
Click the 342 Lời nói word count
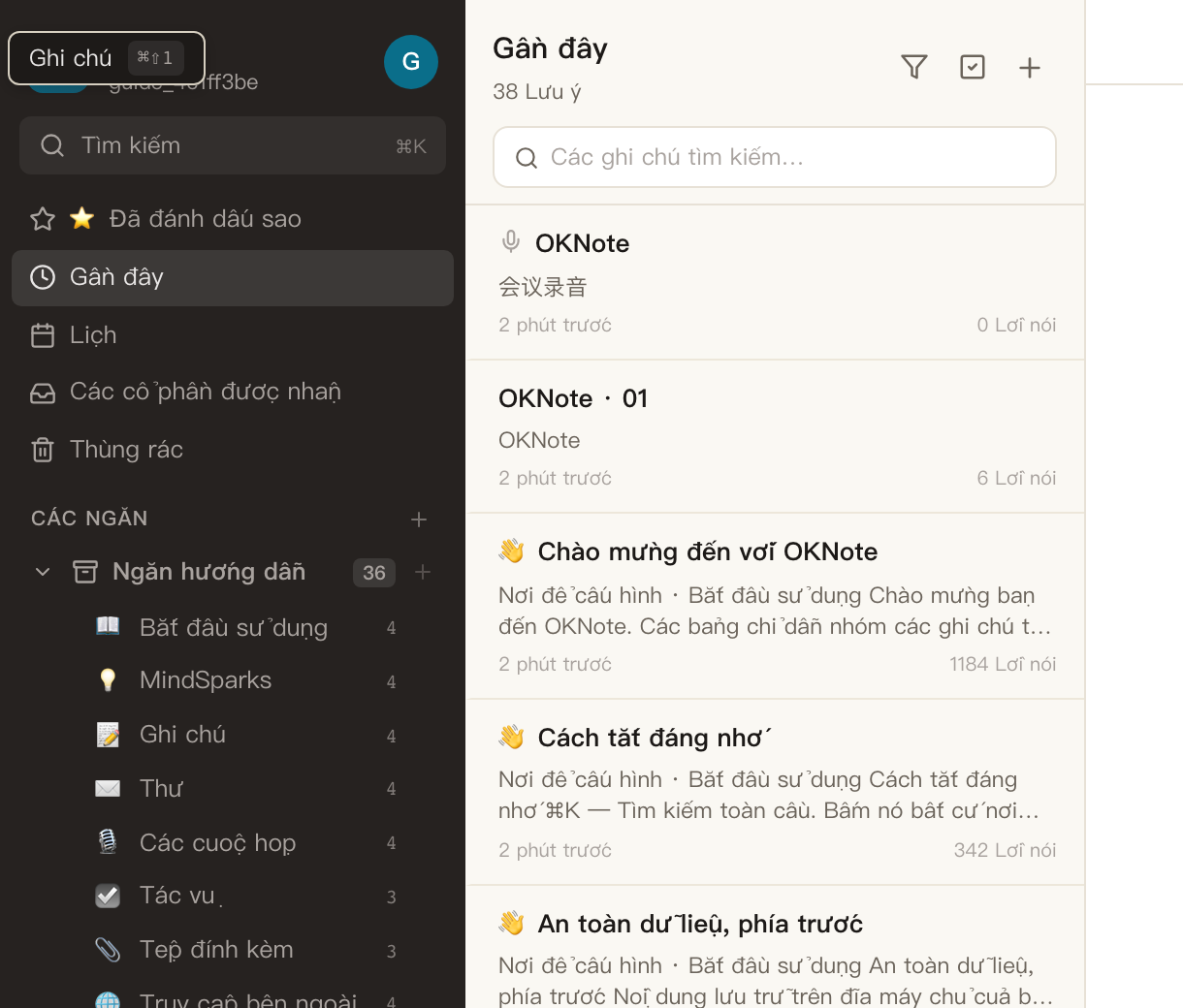pos(1005,850)
